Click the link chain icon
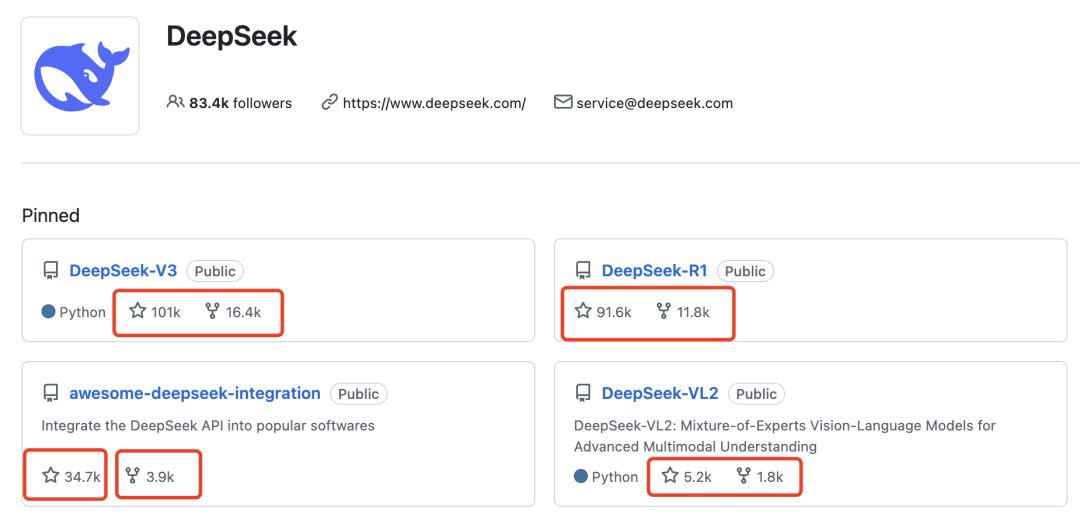This screenshot has height=521, width=1080. click(329, 102)
